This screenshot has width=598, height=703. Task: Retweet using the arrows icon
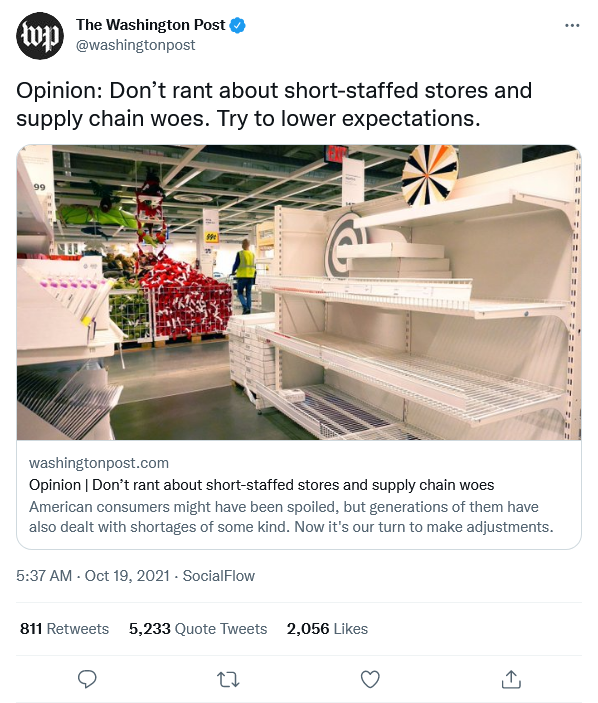click(228, 679)
